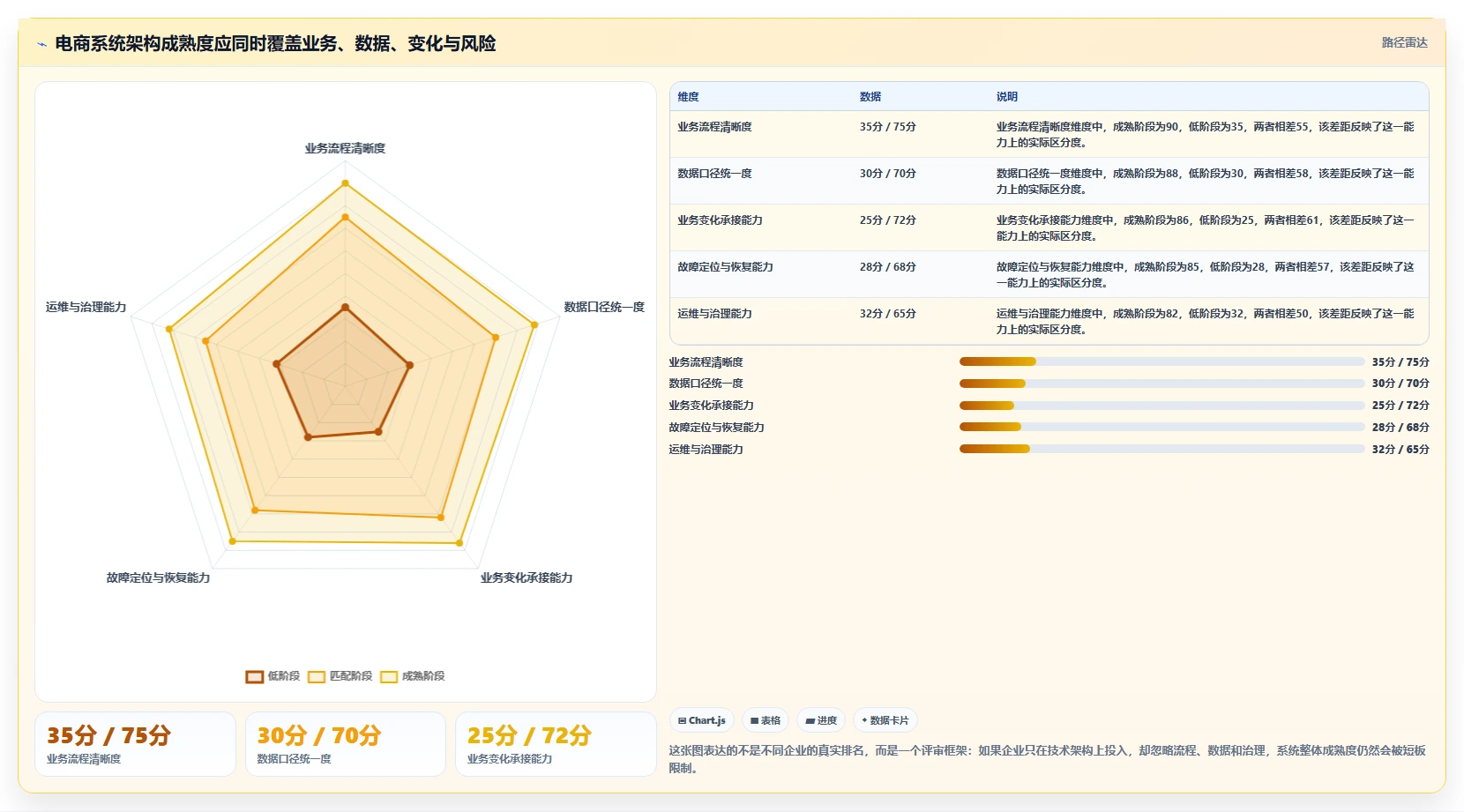
Task: Click description mentioning 两者相差58
Action: point(1205,182)
